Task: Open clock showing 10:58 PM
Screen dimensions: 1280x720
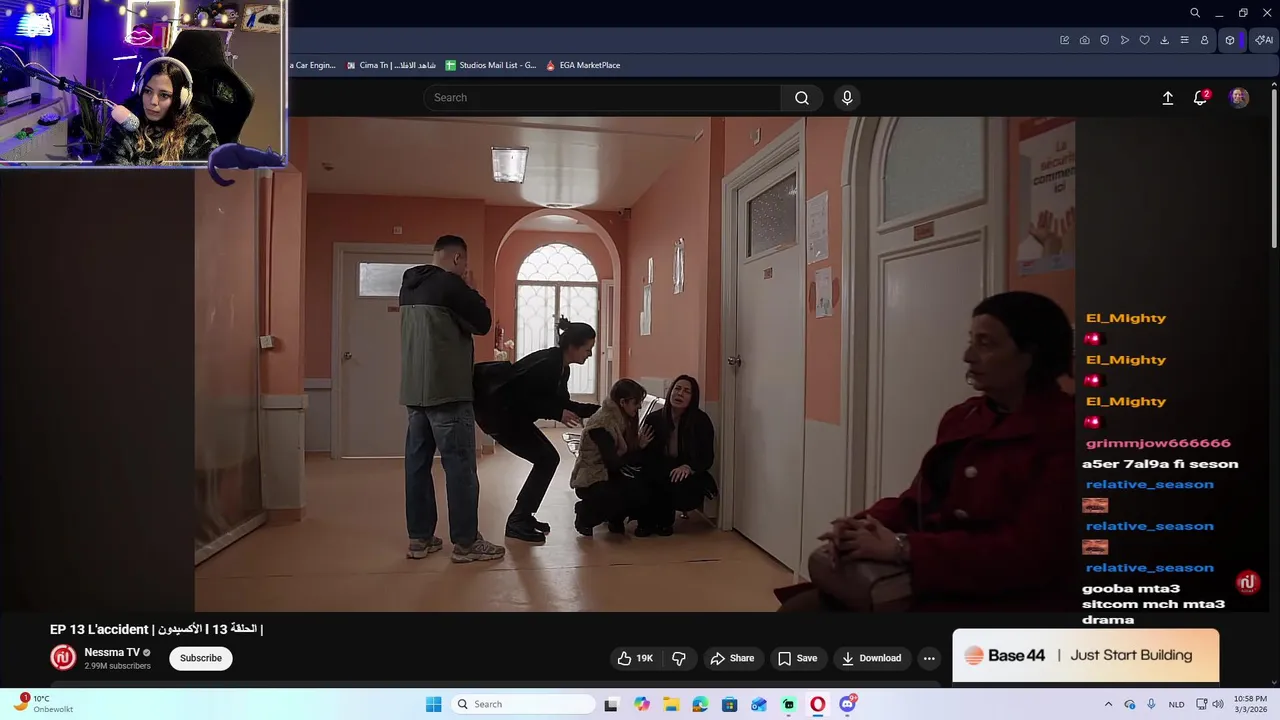Action: point(1250,704)
